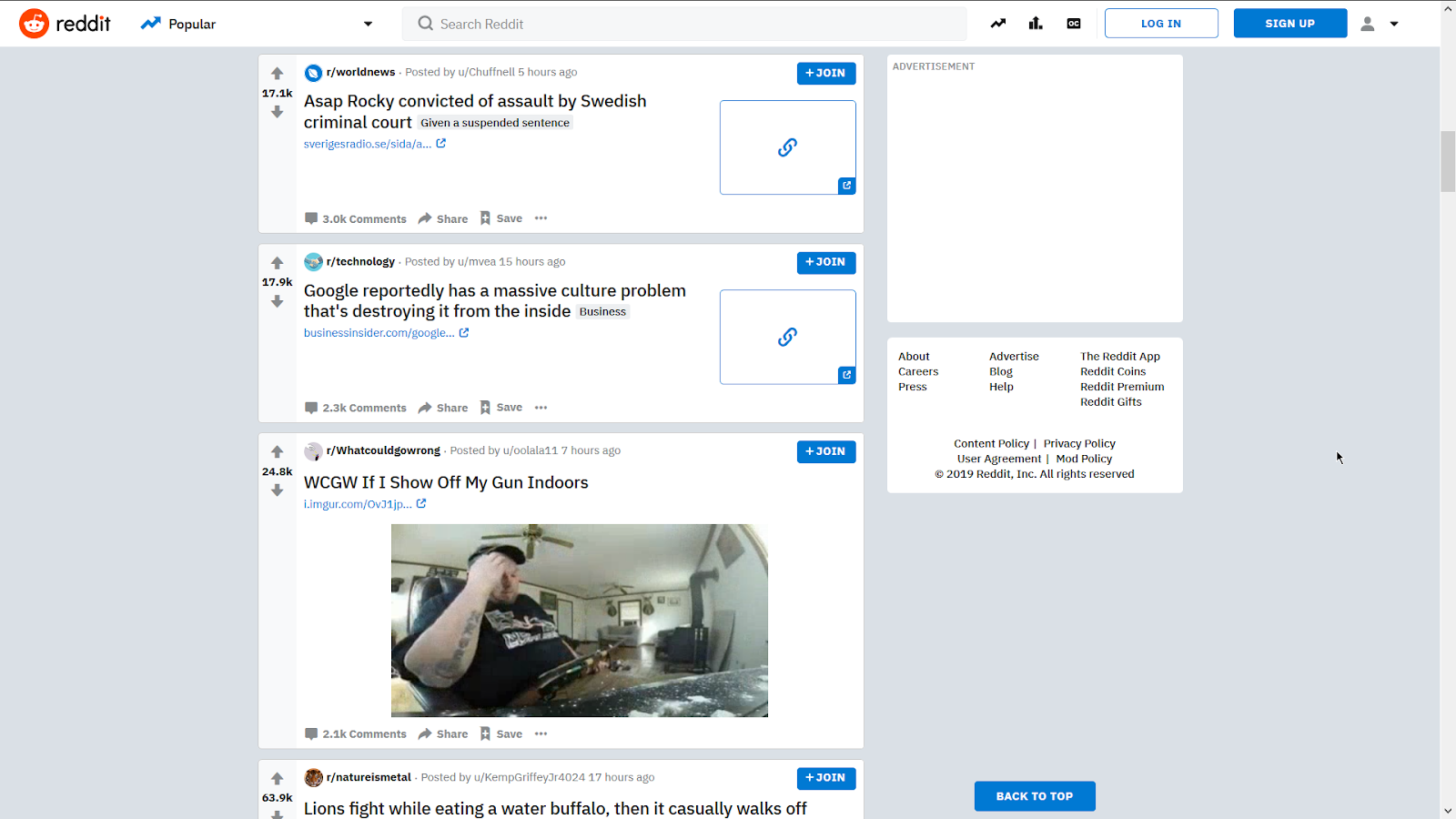Open the User Agreement link
The image size is (1456, 819).
pyautogui.click(x=999, y=459)
